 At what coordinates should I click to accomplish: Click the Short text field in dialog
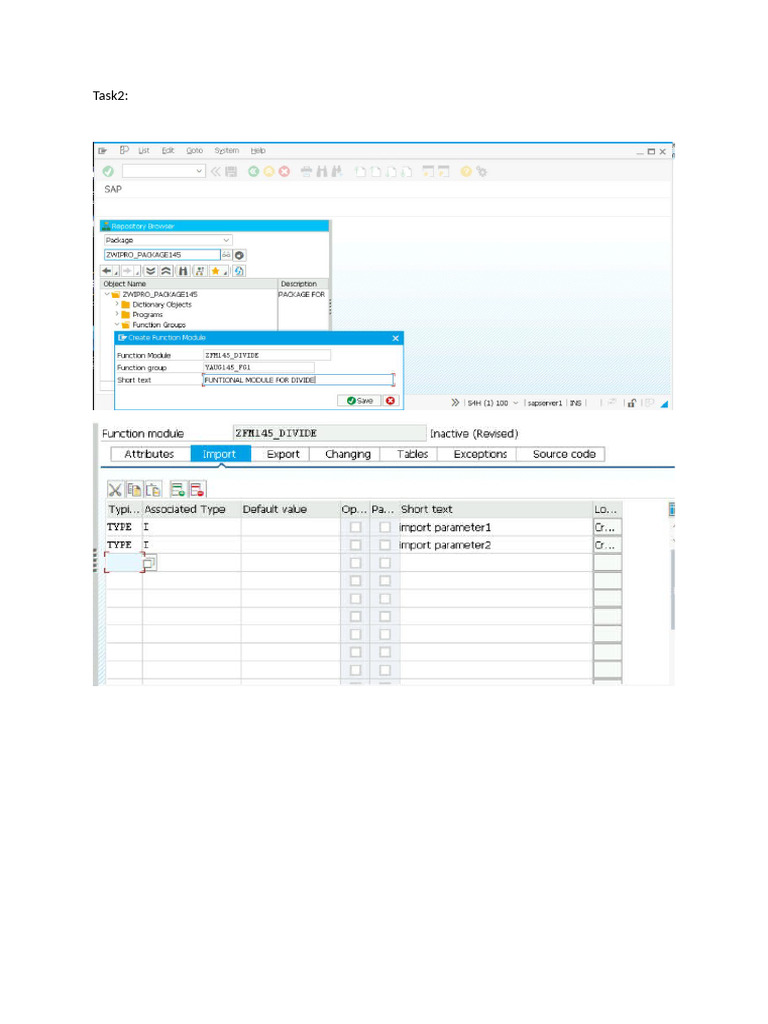click(x=298, y=379)
